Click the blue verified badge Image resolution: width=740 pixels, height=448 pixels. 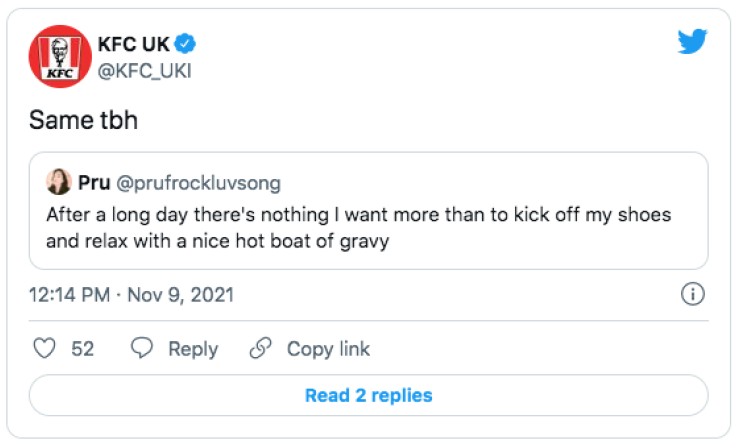point(185,43)
